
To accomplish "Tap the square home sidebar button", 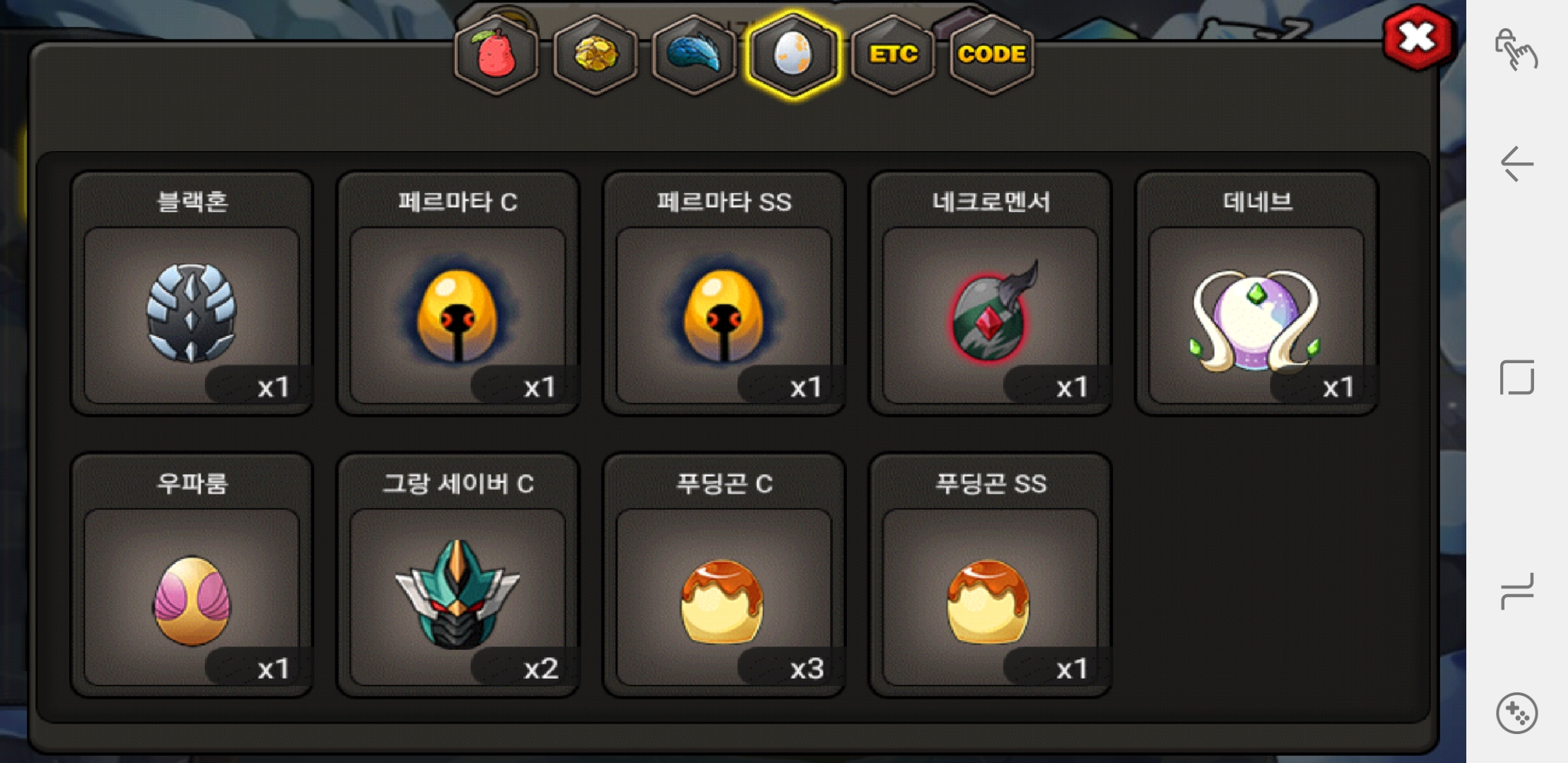I will point(1516,377).
